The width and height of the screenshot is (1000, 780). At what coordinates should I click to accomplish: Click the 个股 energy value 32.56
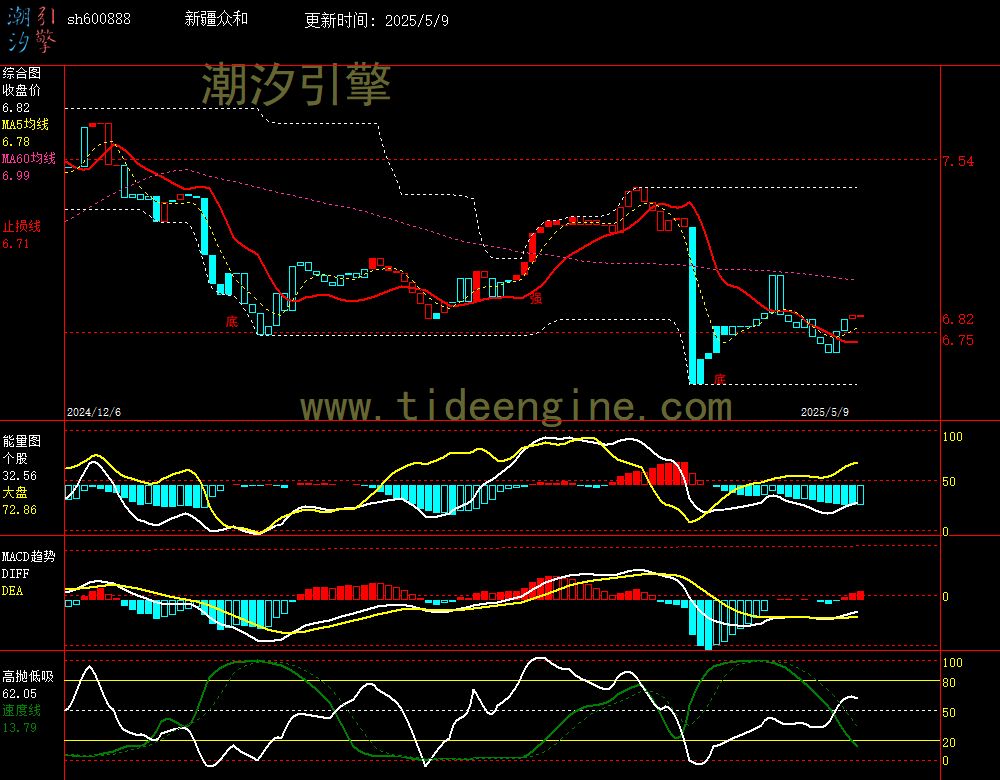pyautogui.click(x=20, y=476)
